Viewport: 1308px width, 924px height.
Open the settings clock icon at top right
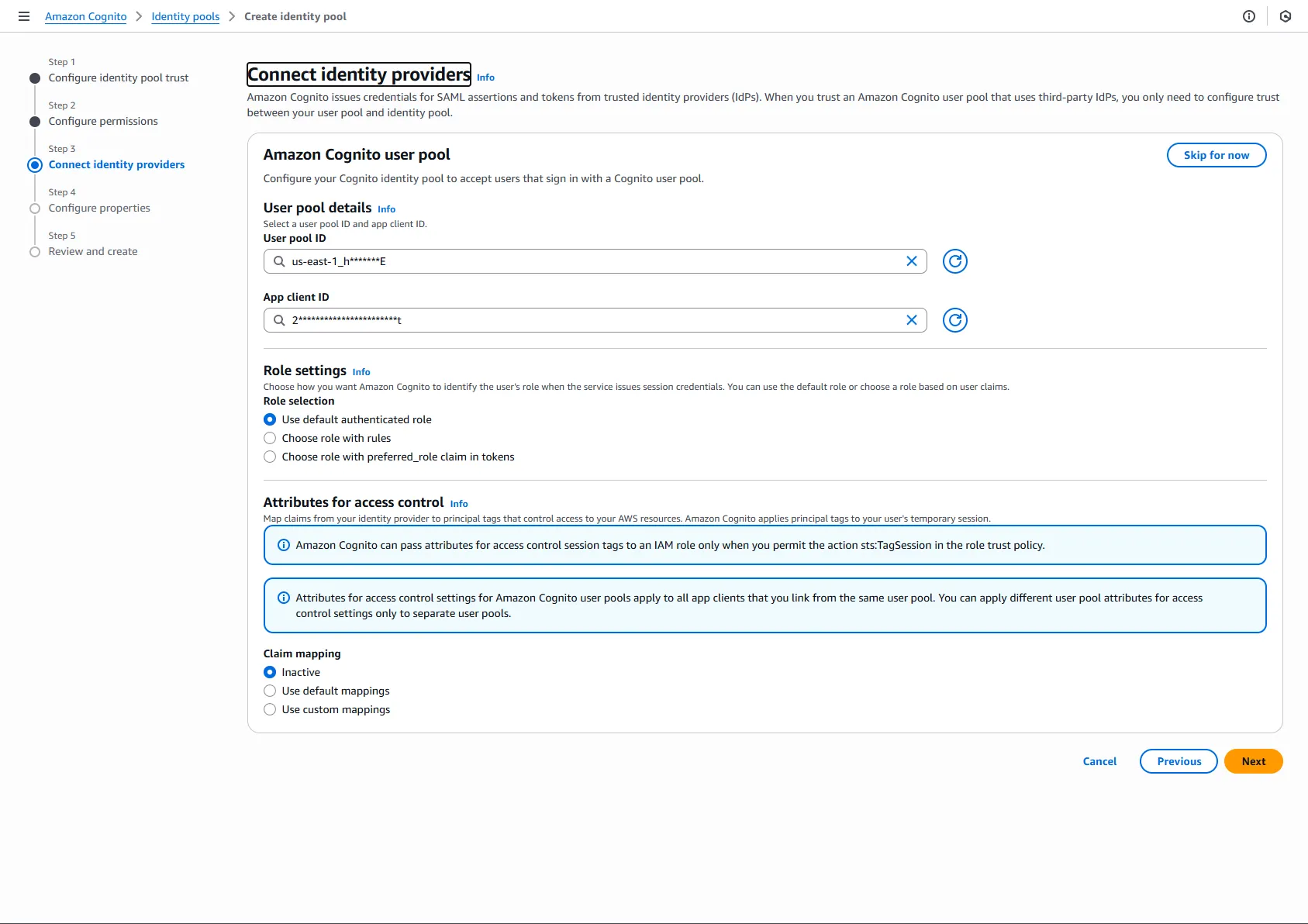click(x=1286, y=16)
